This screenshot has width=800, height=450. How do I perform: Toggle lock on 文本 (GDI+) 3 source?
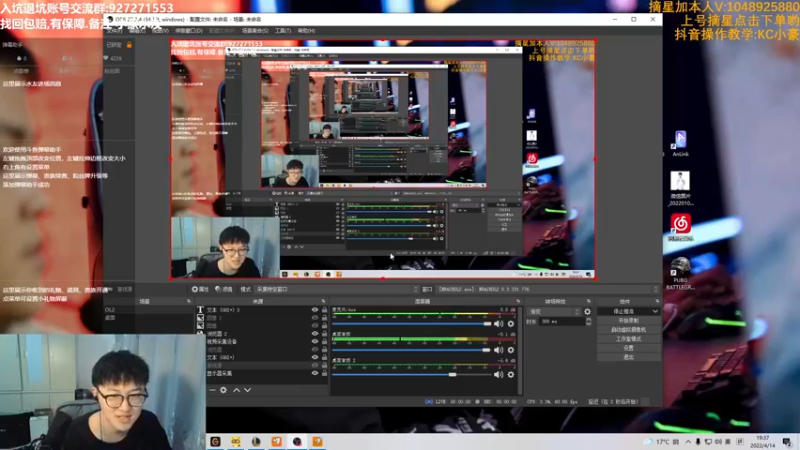pos(324,310)
